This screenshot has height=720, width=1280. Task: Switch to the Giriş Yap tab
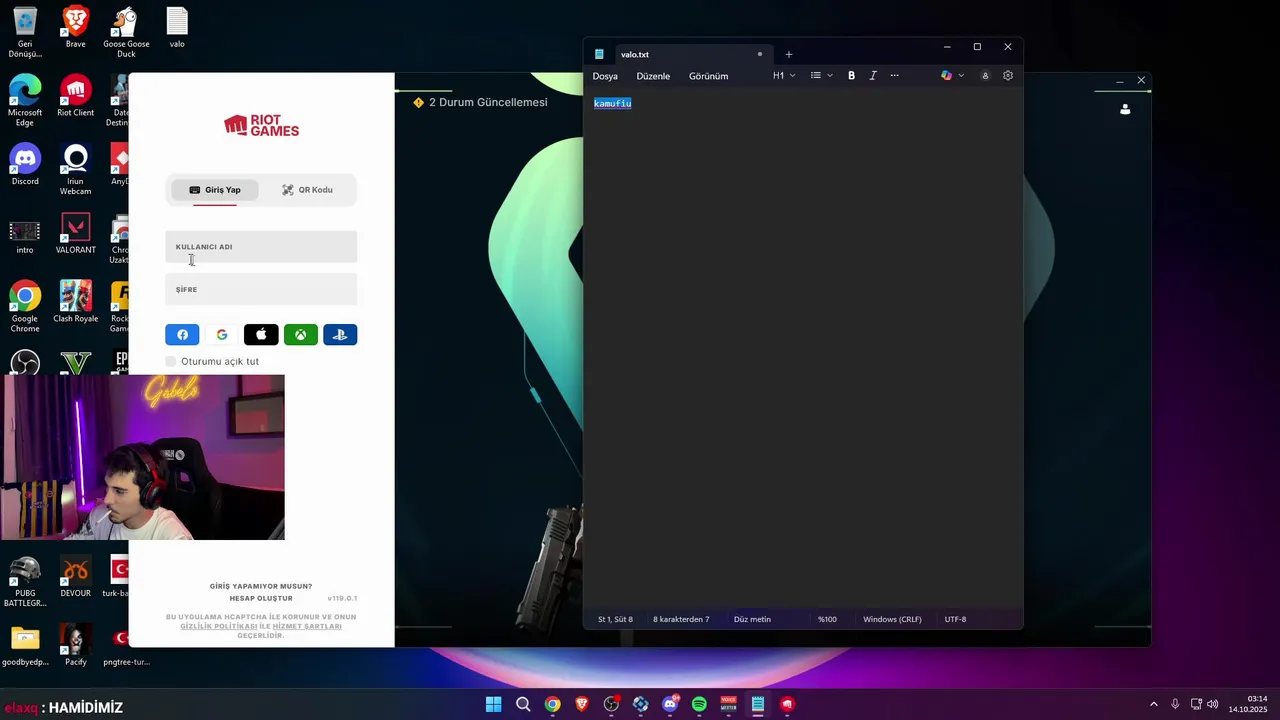215,190
